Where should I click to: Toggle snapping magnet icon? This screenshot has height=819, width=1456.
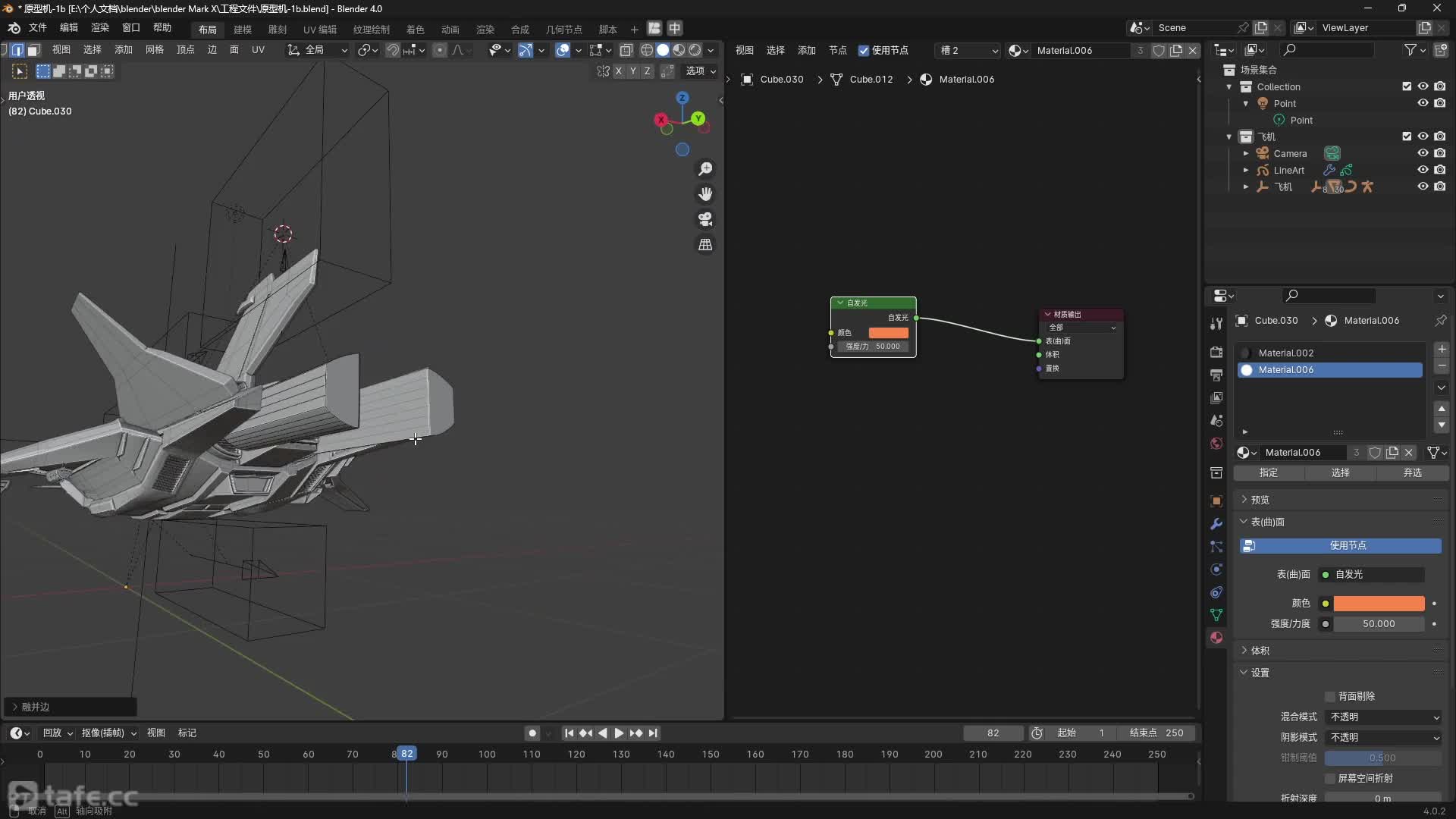[x=392, y=50]
